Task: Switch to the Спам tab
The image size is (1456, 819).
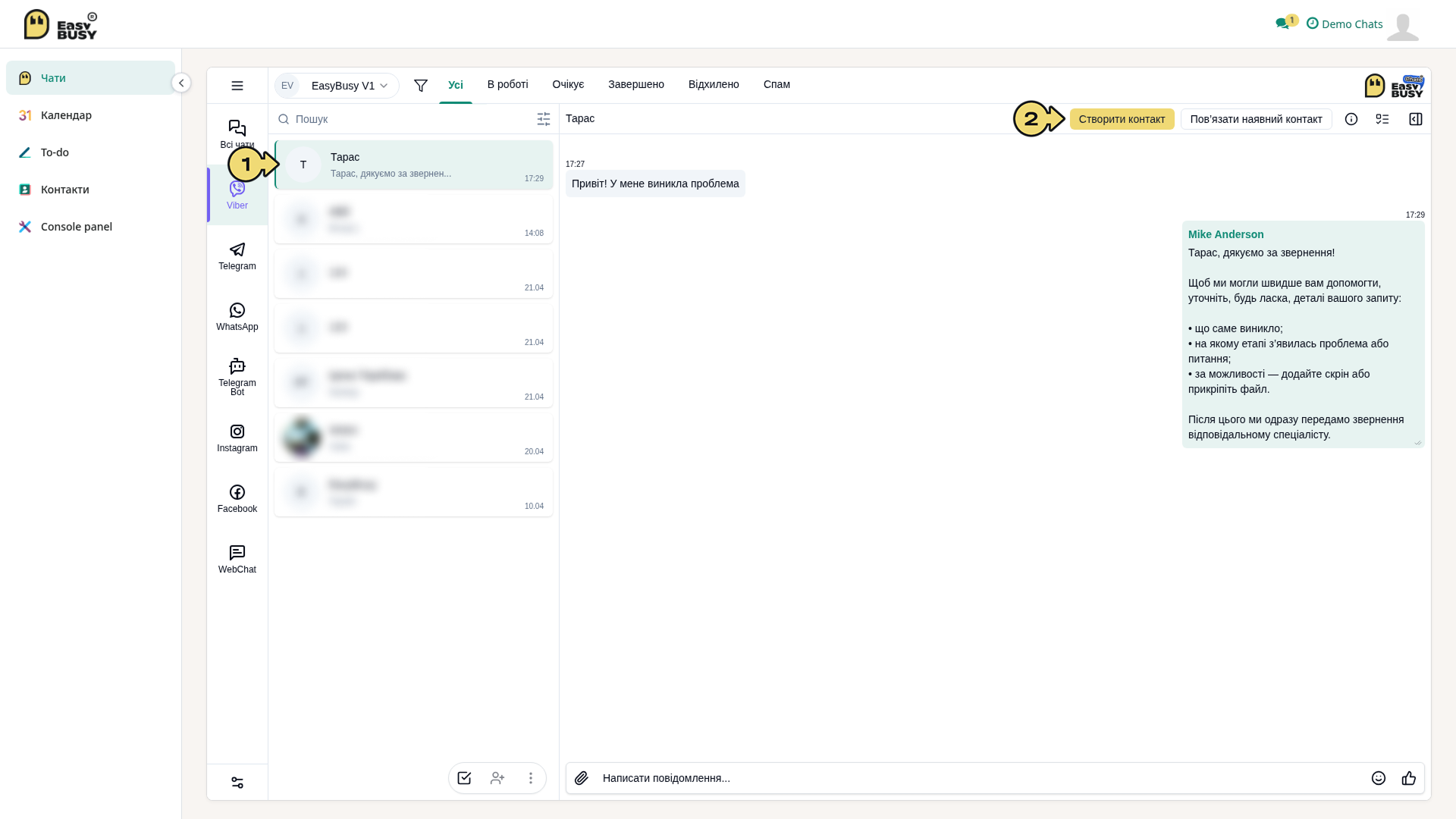Action: (777, 84)
